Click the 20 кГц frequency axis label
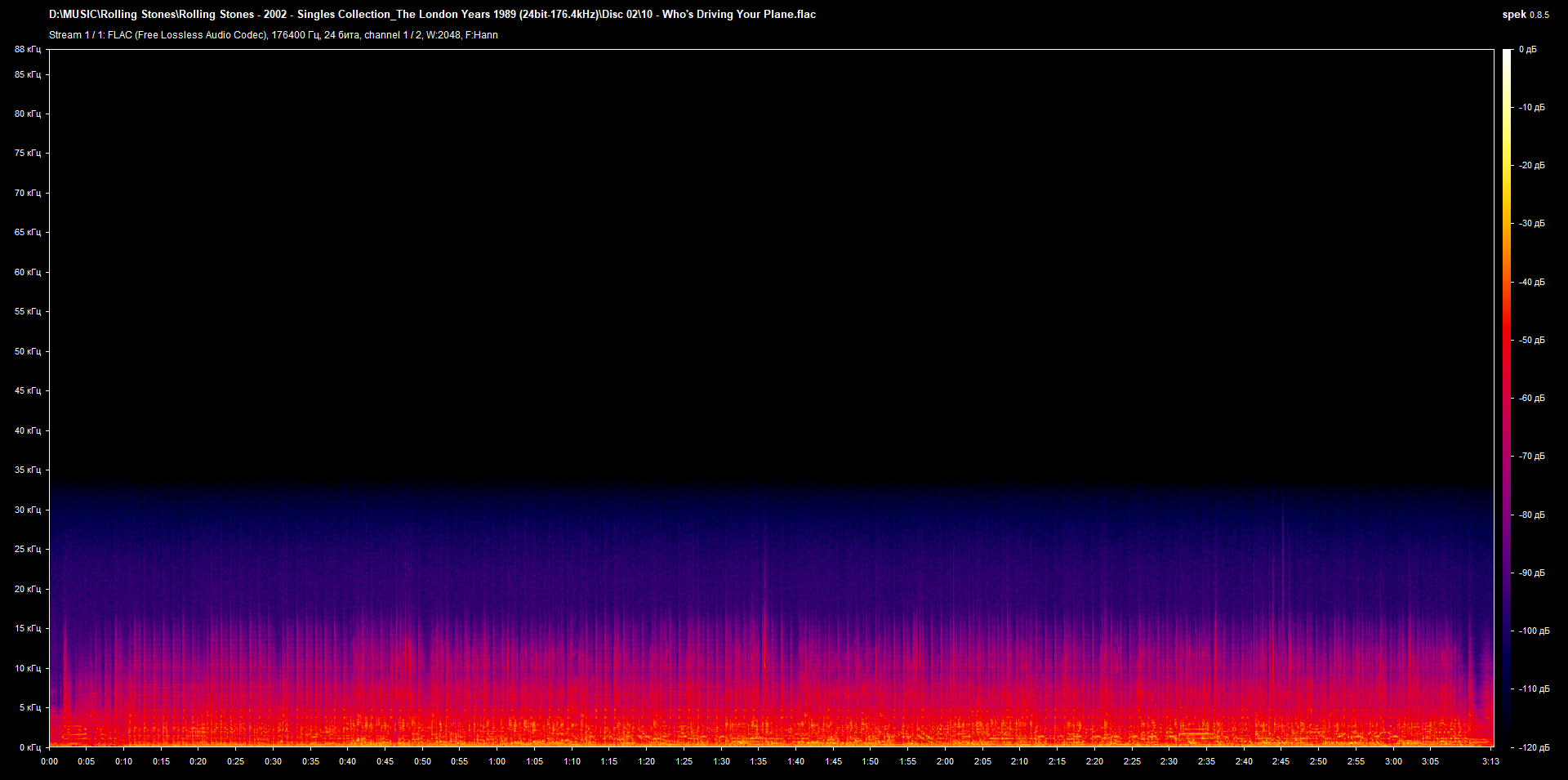 pos(28,589)
